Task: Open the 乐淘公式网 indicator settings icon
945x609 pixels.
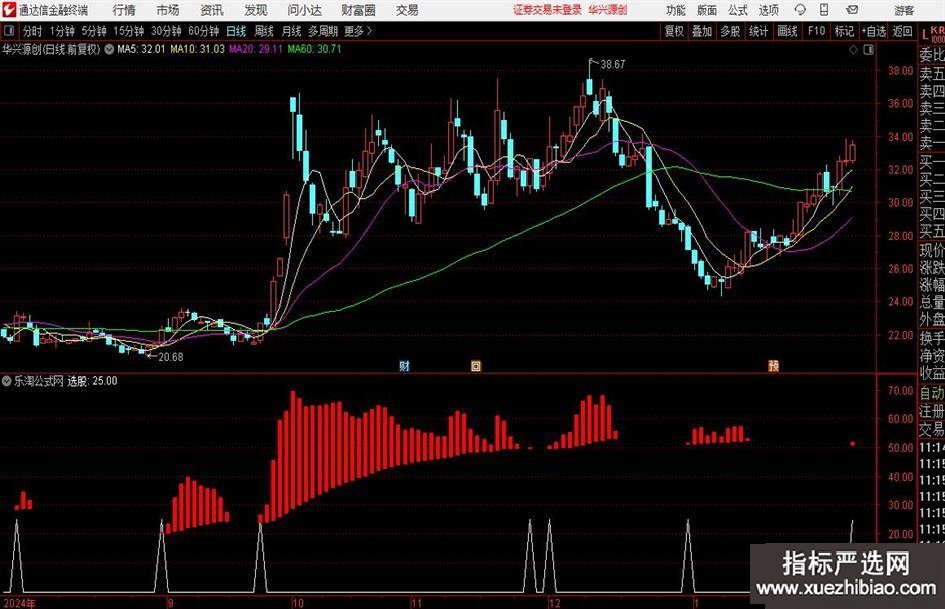Action: pyautogui.click(x=8, y=381)
